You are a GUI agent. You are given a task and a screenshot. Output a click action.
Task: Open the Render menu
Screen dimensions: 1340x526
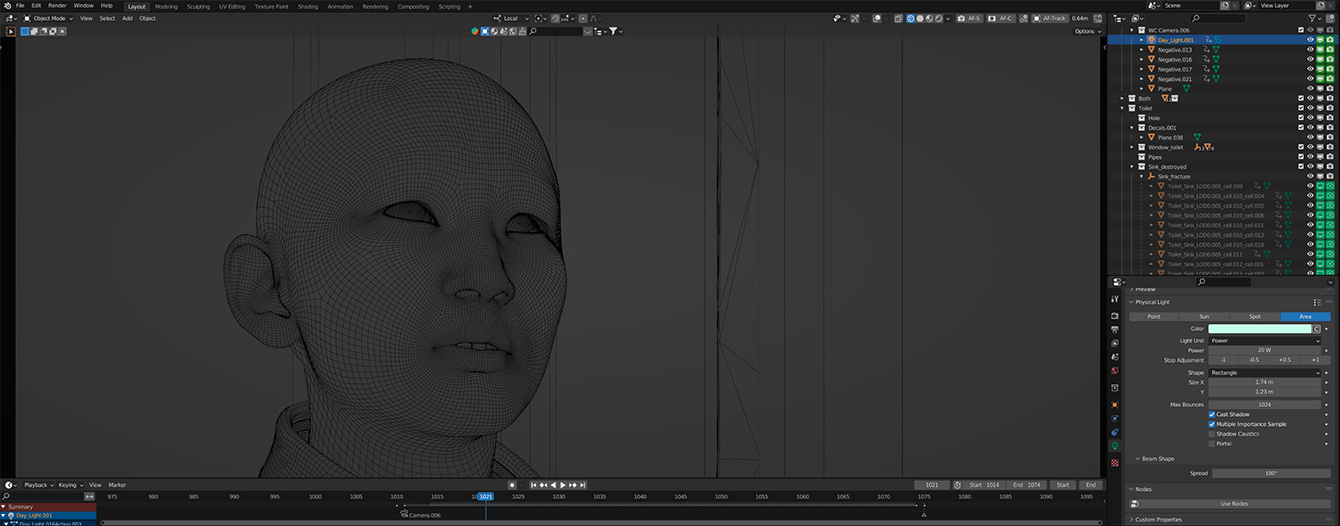coord(58,6)
